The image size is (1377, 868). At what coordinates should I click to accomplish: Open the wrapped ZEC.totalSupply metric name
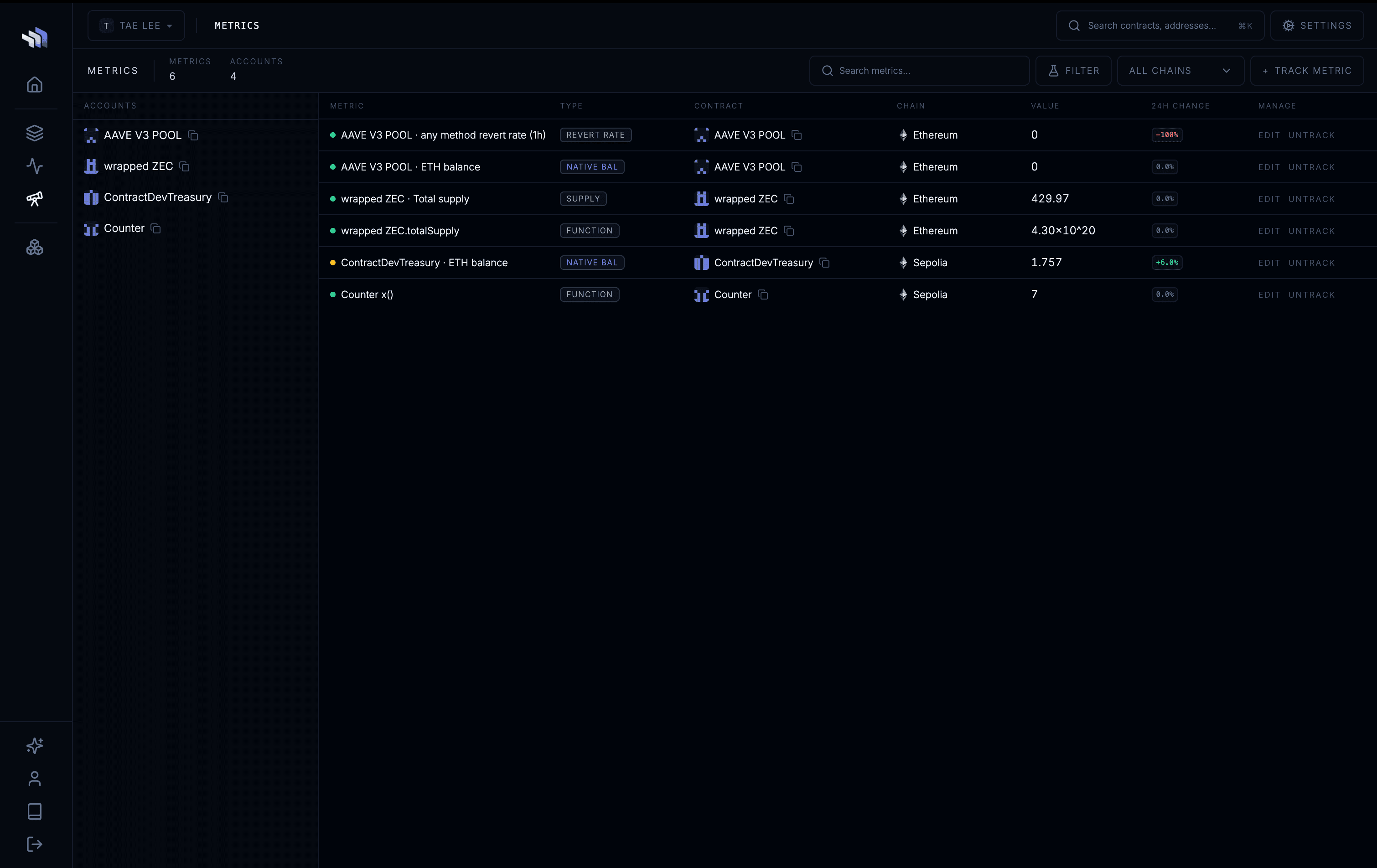(x=400, y=231)
